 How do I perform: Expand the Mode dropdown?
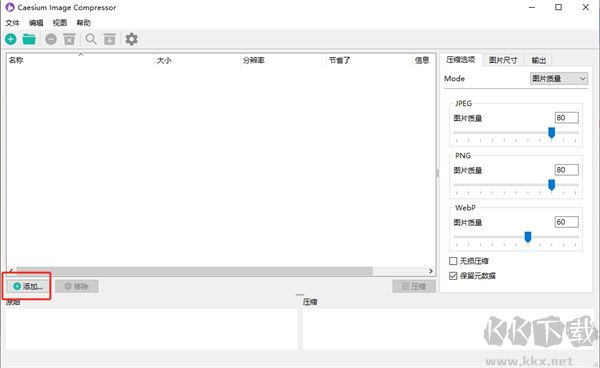click(559, 78)
